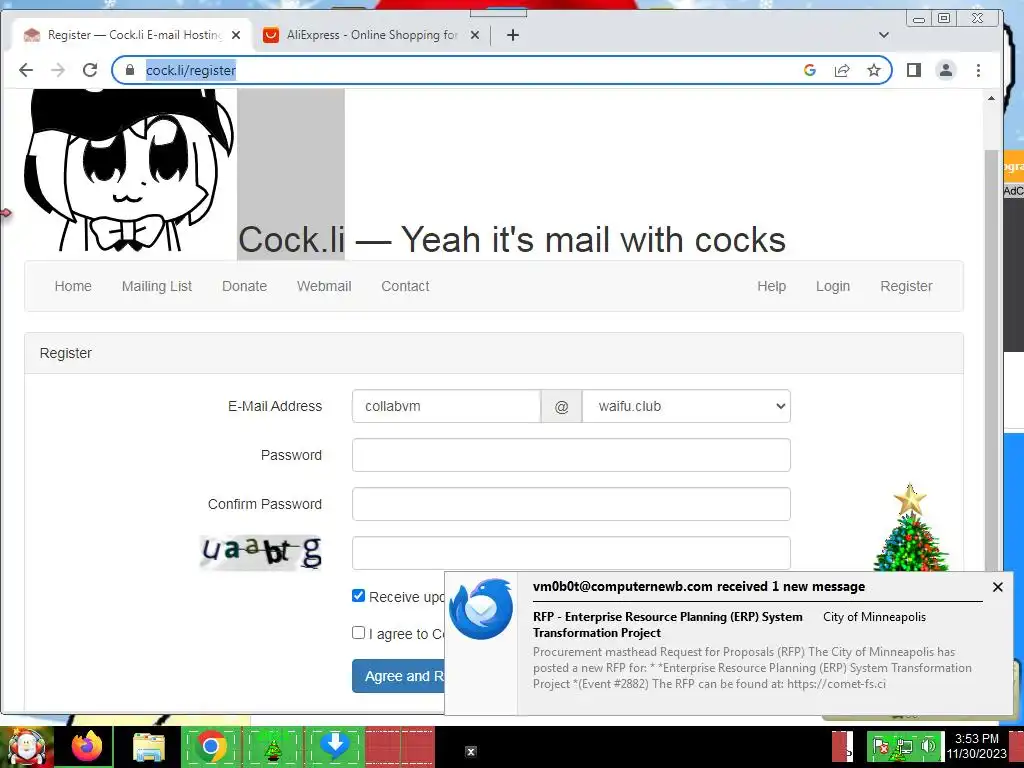Image resolution: width=1024 pixels, height=768 pixels.
Task: Open the Contact nav link
Action: (x=405, y=286)
